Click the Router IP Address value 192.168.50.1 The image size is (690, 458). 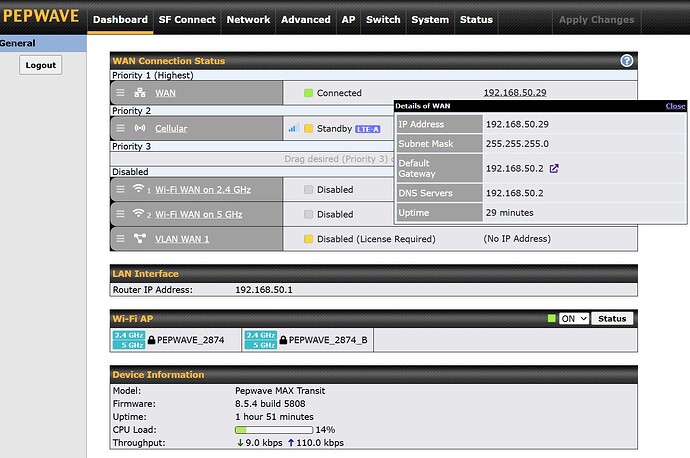264,290
